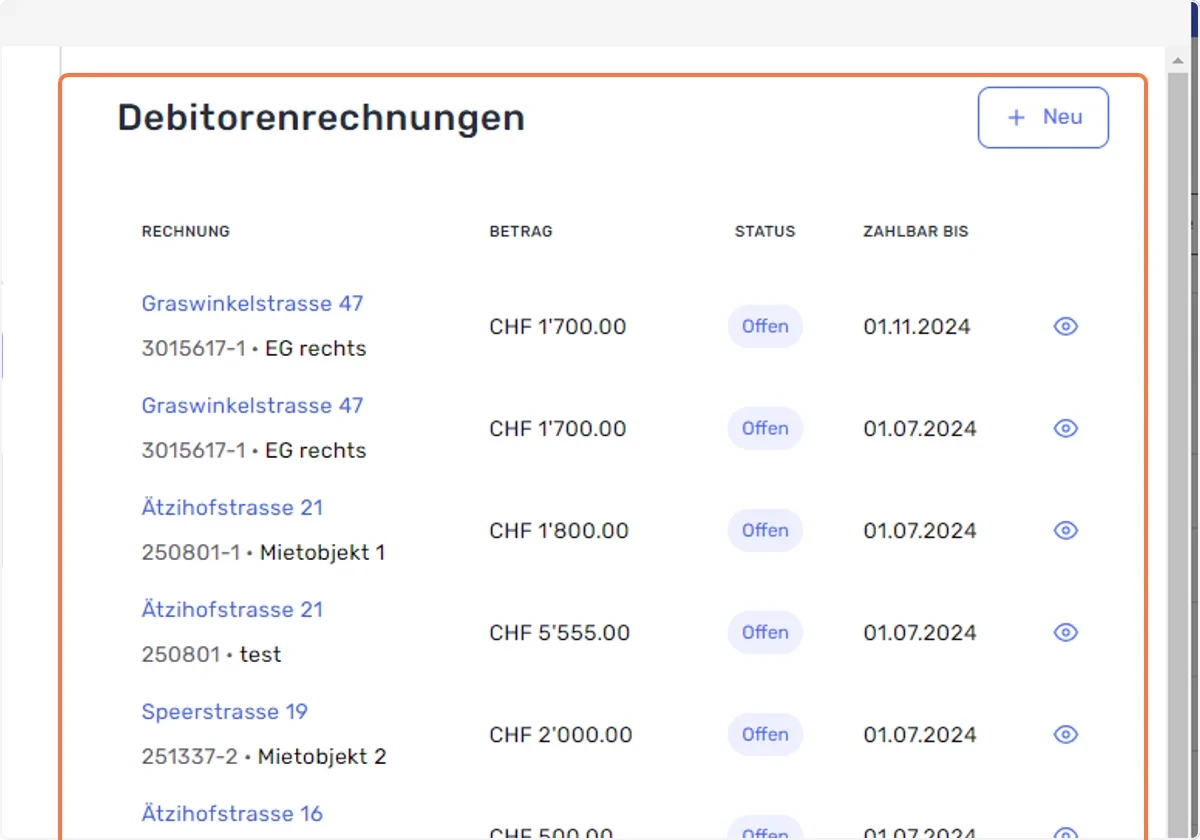1200x840 pixels.
Task: Select amount CHF 2'000.00
Action: tap(561, 735)
